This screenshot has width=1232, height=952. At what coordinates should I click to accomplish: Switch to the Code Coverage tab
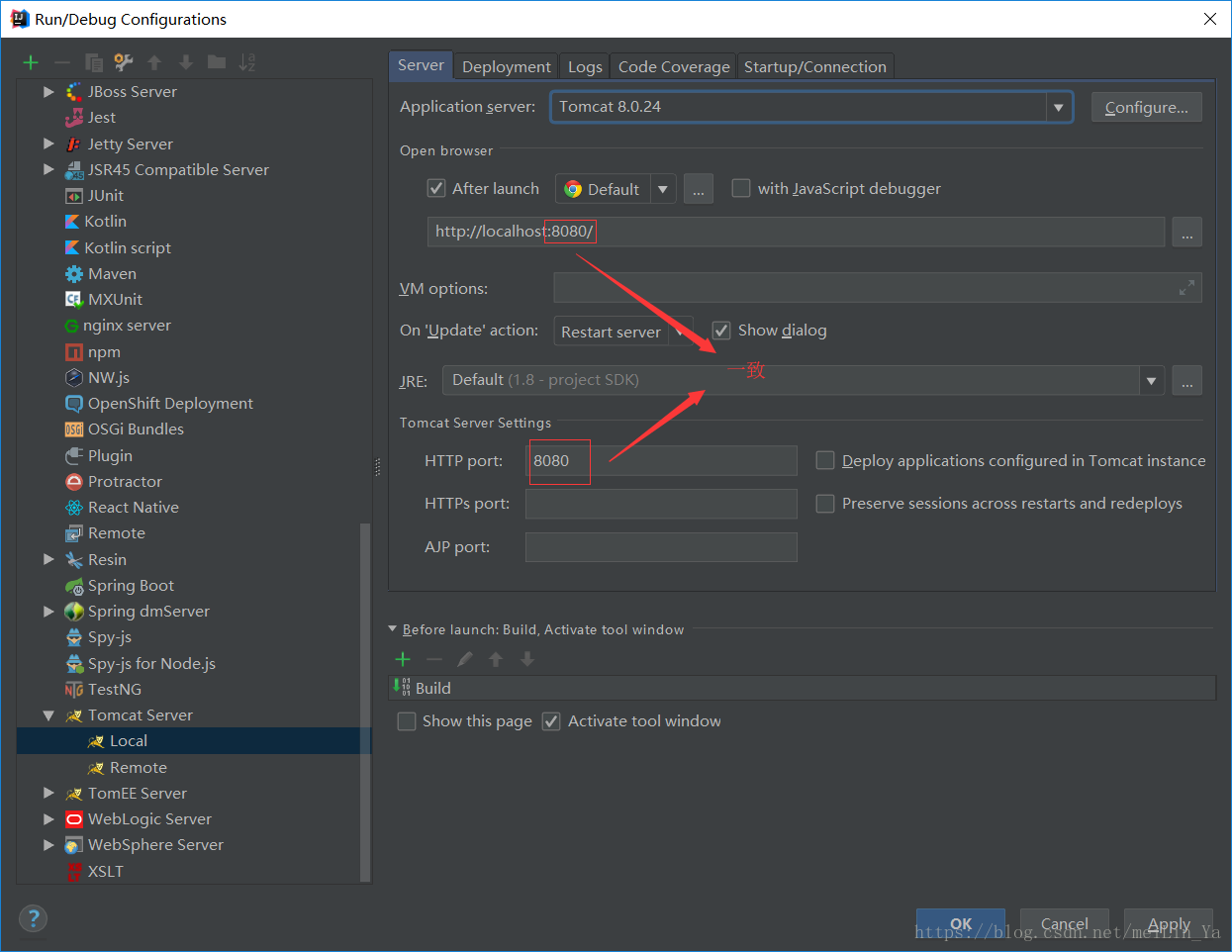(674, 66)
